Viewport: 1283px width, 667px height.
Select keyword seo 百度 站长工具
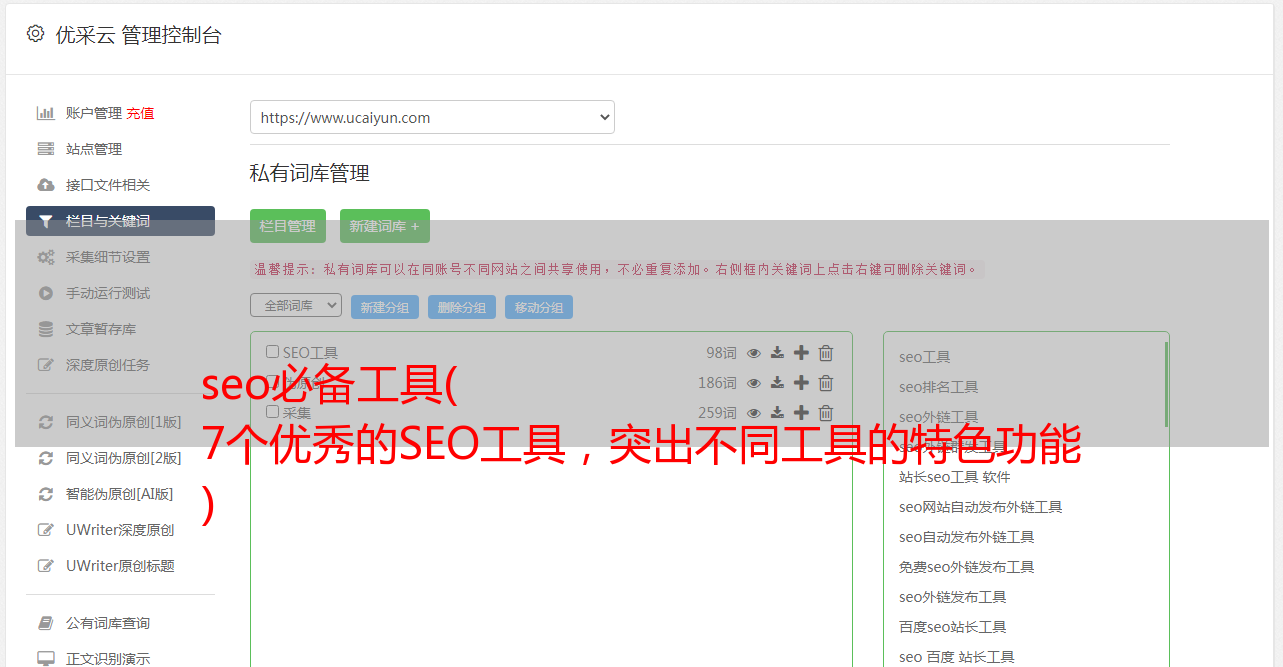click(x=957, y=657)
